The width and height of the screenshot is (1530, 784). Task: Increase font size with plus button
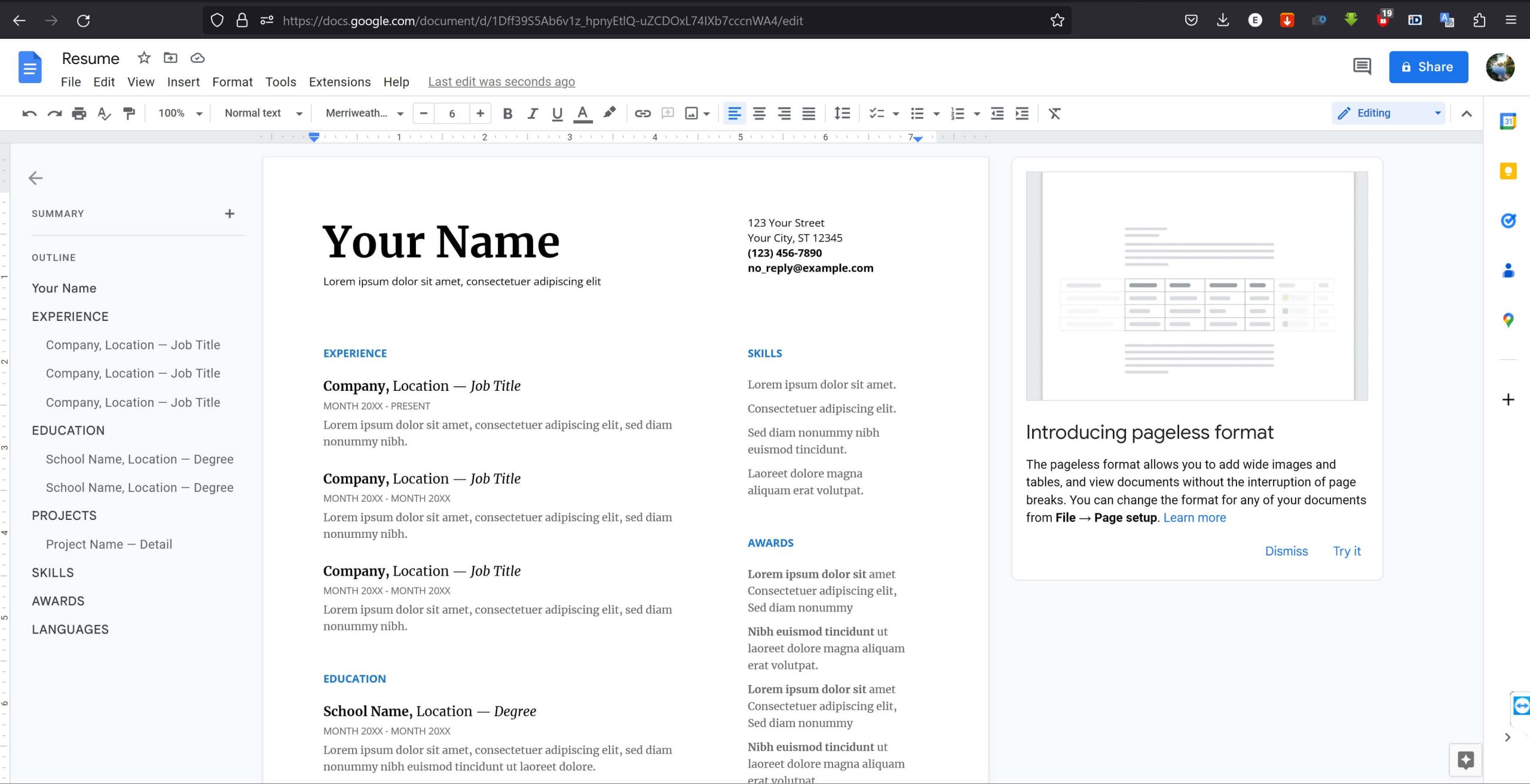480,114
